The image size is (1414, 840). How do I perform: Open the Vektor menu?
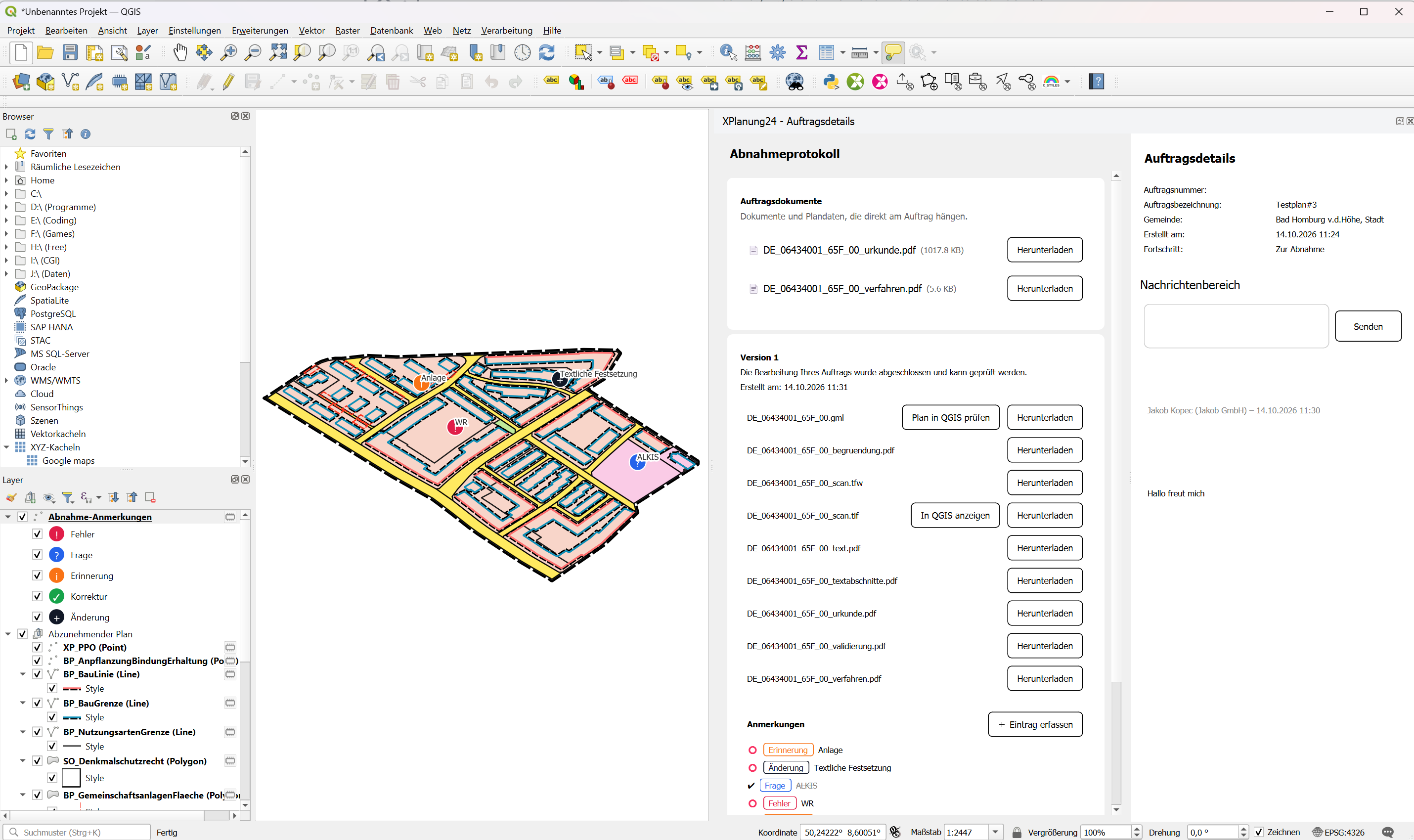pyautogui.click(x=311, y=31)
